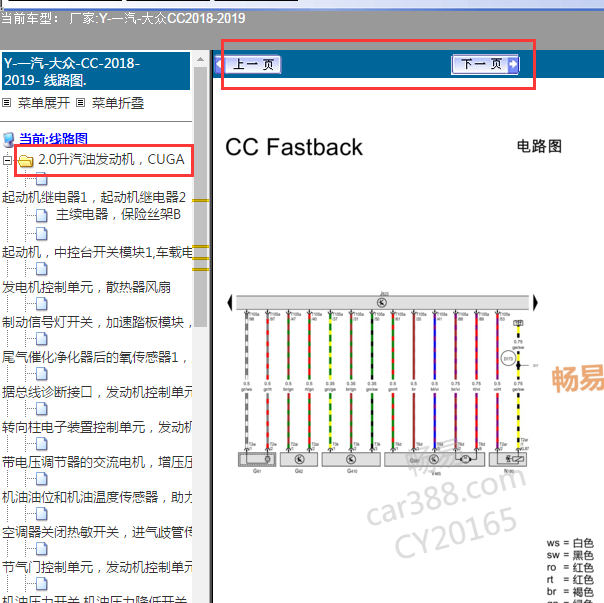
Task: Click page icon above 机油压力开关
Action: pos(42,584)
